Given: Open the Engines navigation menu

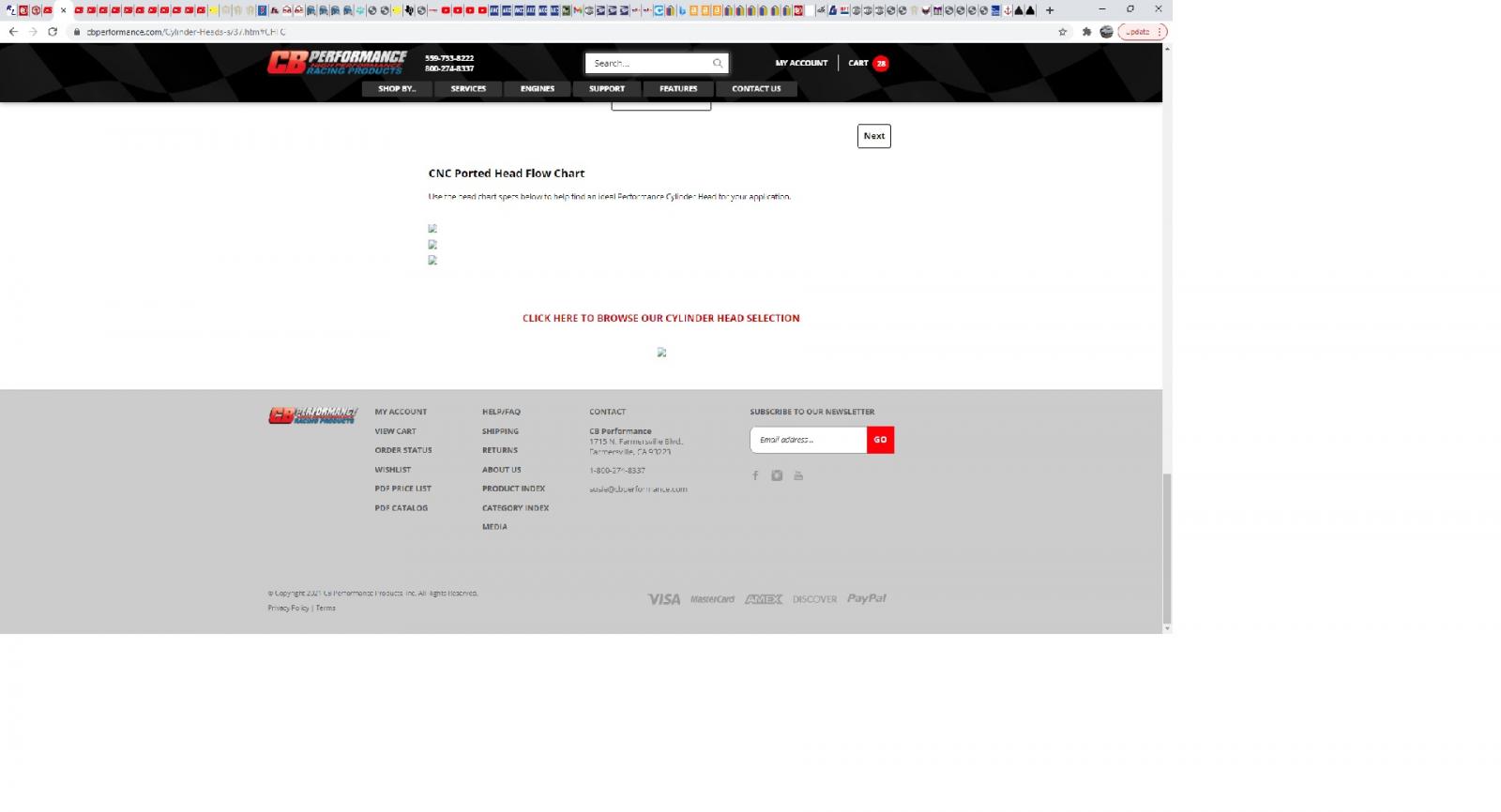Looking at the screenshot, I should point(538,89).
